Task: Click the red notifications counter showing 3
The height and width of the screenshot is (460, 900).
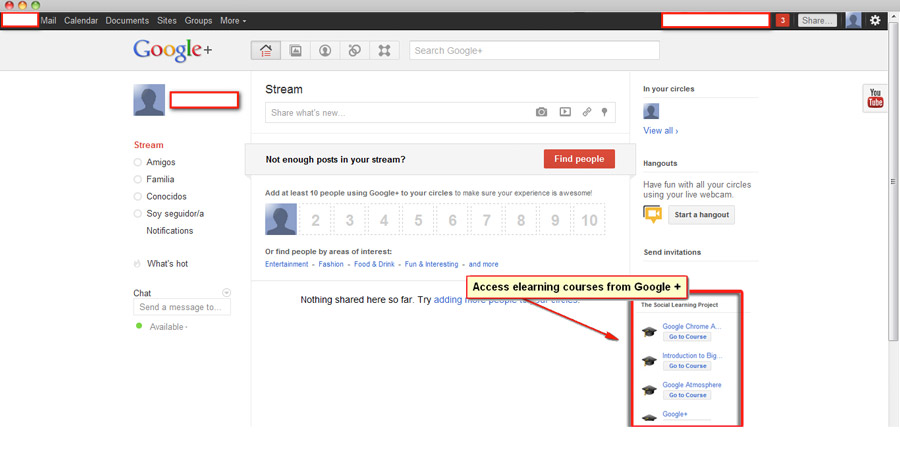Action: pos(782,21)
